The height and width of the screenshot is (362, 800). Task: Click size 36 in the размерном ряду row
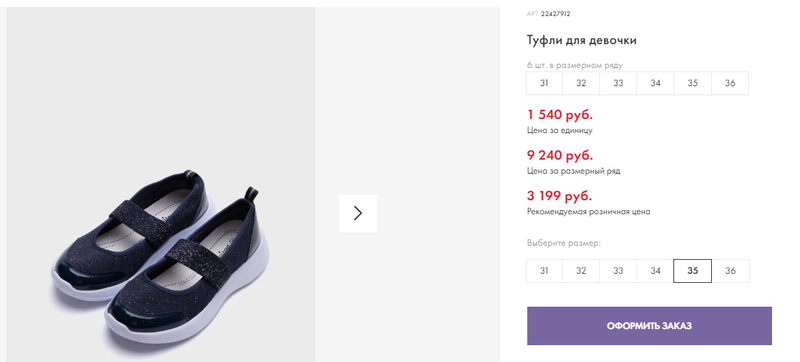click(x=730, y=83)
